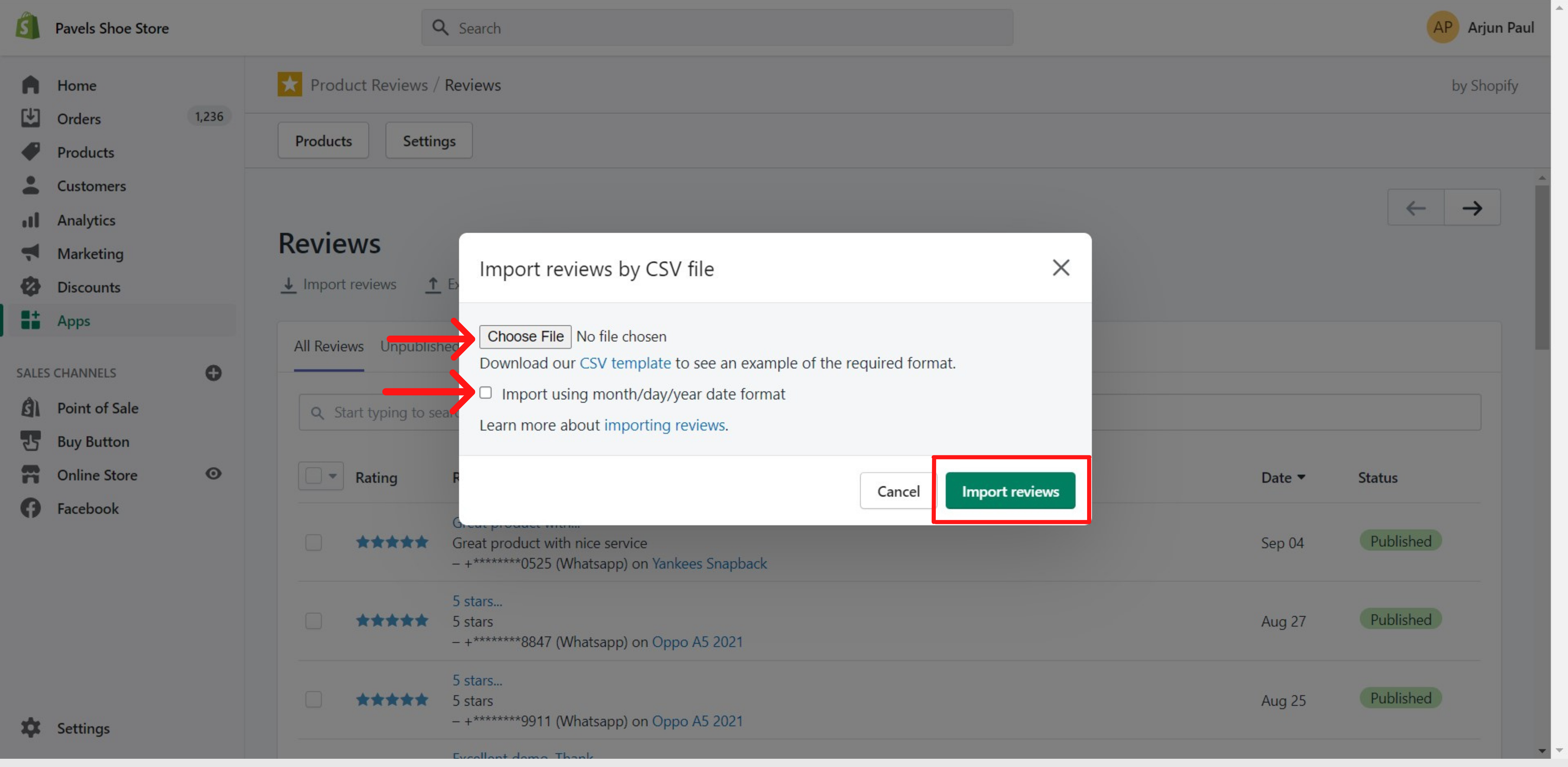Open Buy Button icon

pos(30,441)
